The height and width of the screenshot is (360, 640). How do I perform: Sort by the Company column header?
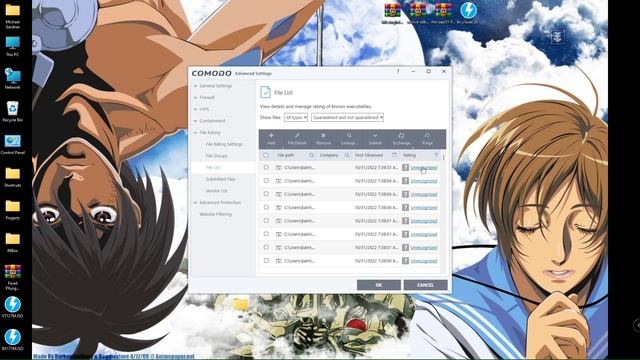329,155
